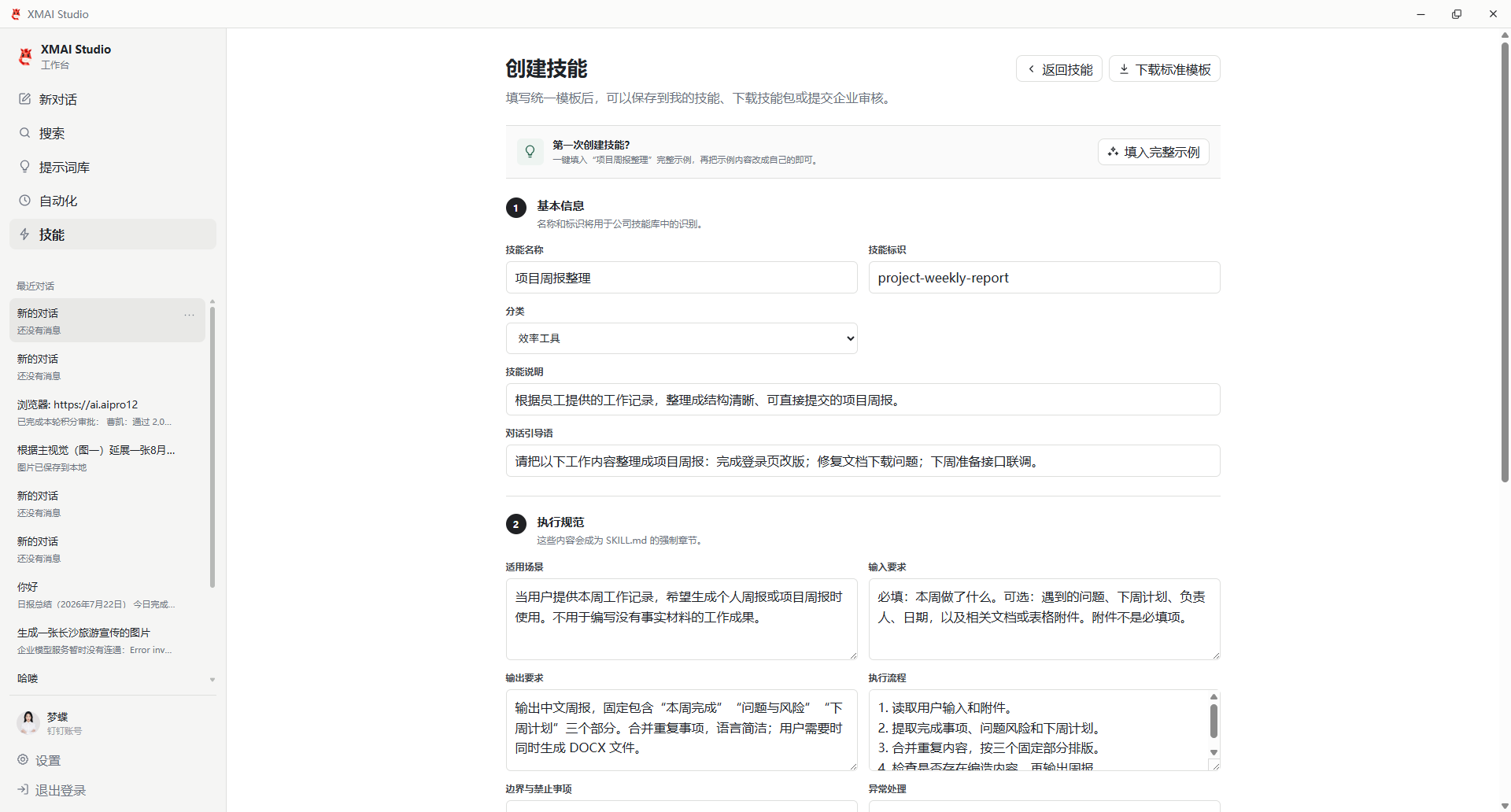Image resolution: width=1511 pixels, height=812 pixels.
Task: Open the 搜索 menu item
Action: coord(113,133)
